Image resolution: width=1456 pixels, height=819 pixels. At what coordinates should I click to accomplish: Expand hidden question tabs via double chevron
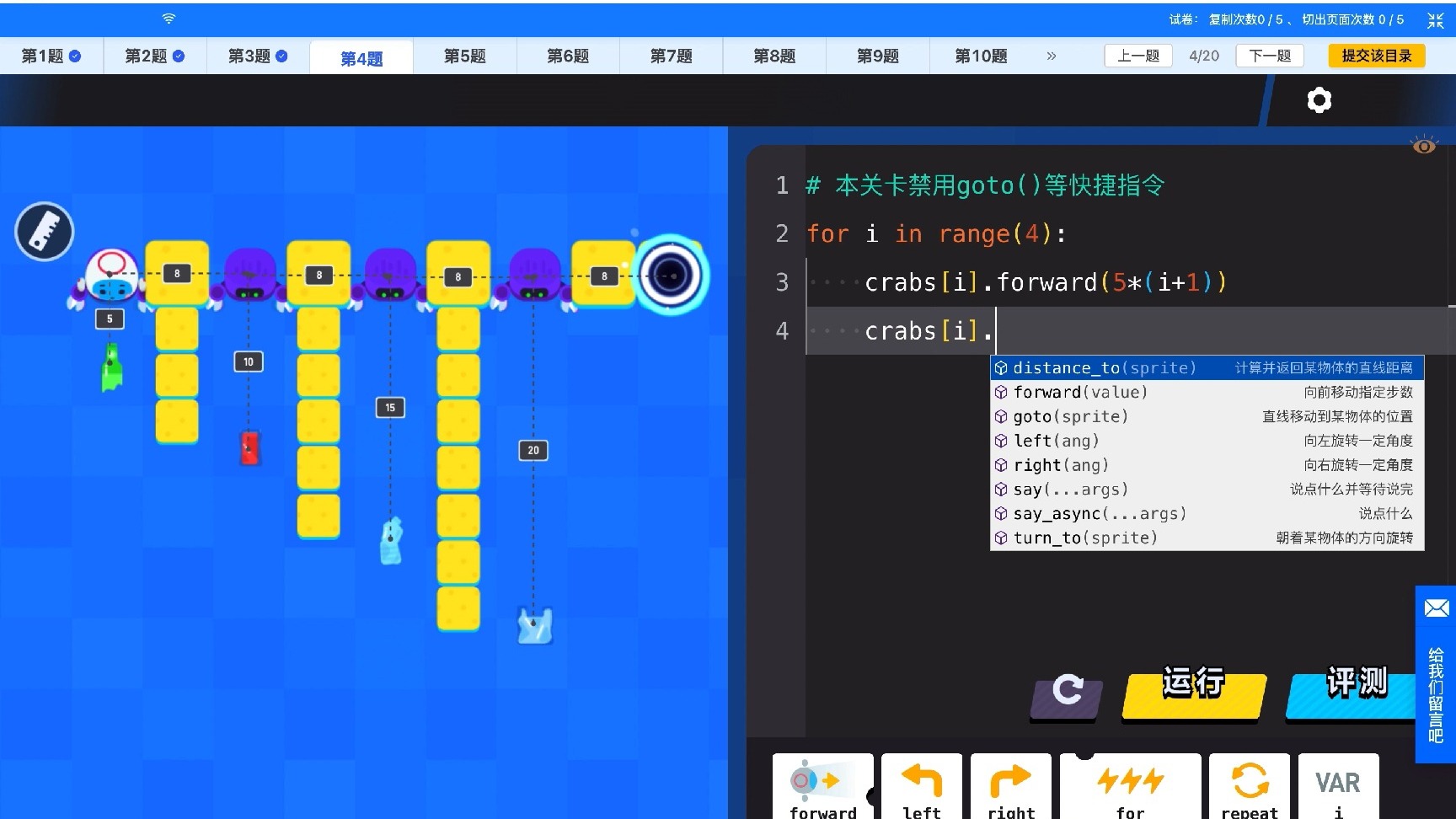click(1052, 56)
